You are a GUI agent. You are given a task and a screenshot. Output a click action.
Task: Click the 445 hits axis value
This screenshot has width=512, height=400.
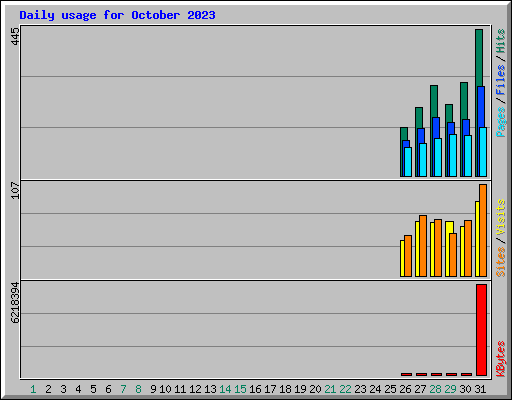pos(15,37)
